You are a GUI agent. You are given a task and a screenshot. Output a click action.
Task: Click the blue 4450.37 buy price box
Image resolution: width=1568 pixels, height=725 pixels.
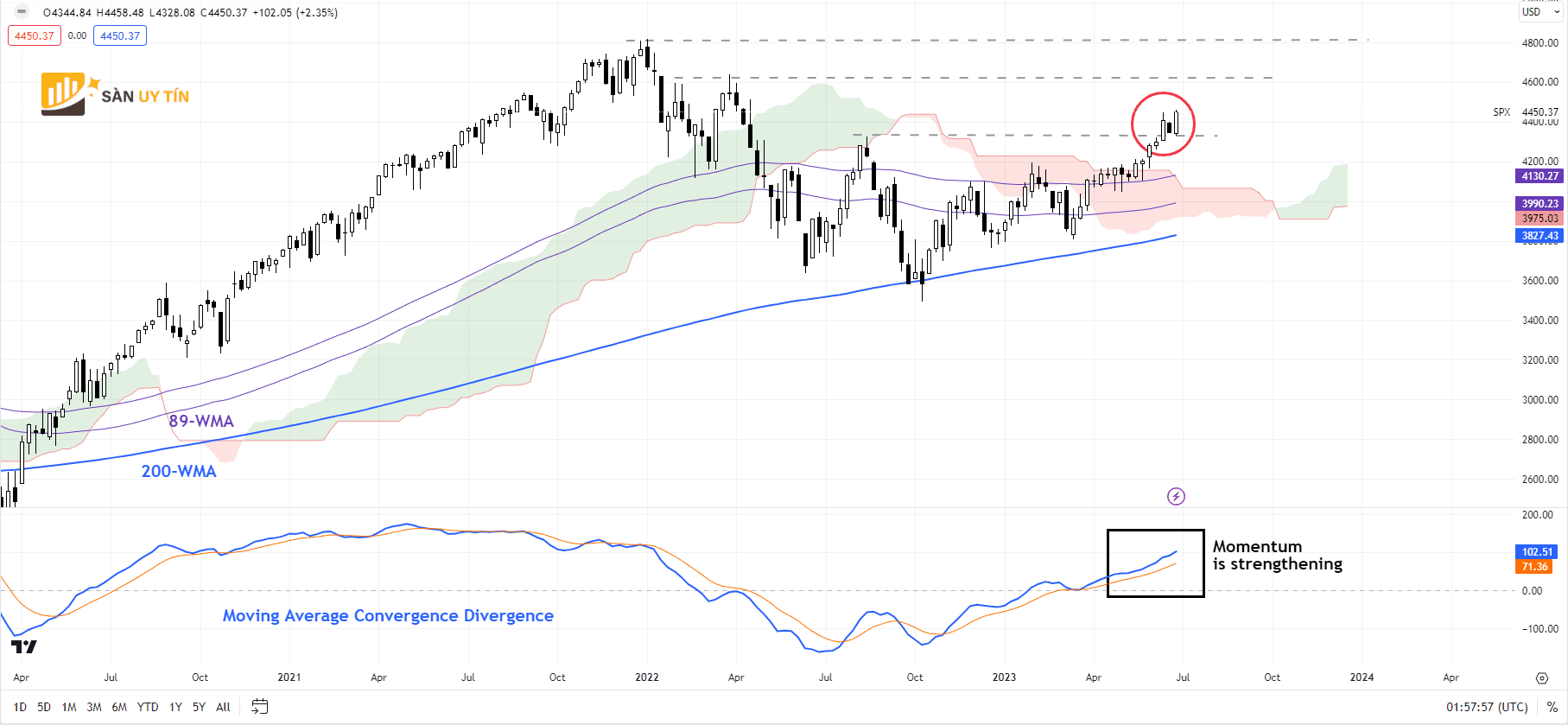[x=120, y=35]
